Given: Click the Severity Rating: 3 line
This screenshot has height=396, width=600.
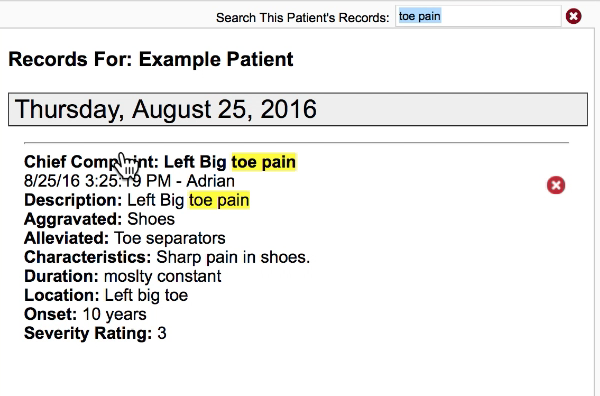Looking at the screenshot, I should 95,333.
